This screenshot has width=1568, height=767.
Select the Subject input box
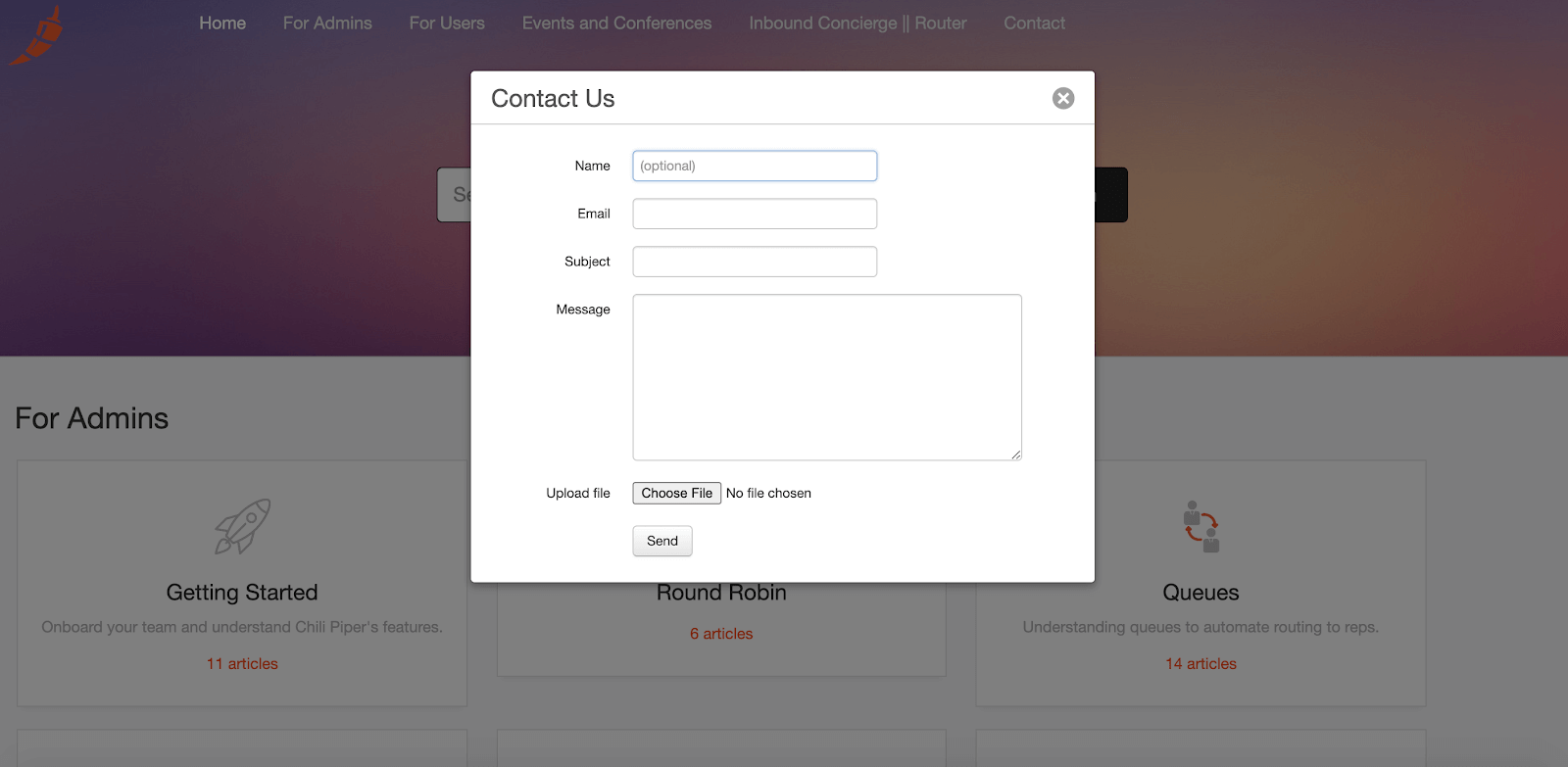(755, 262)
